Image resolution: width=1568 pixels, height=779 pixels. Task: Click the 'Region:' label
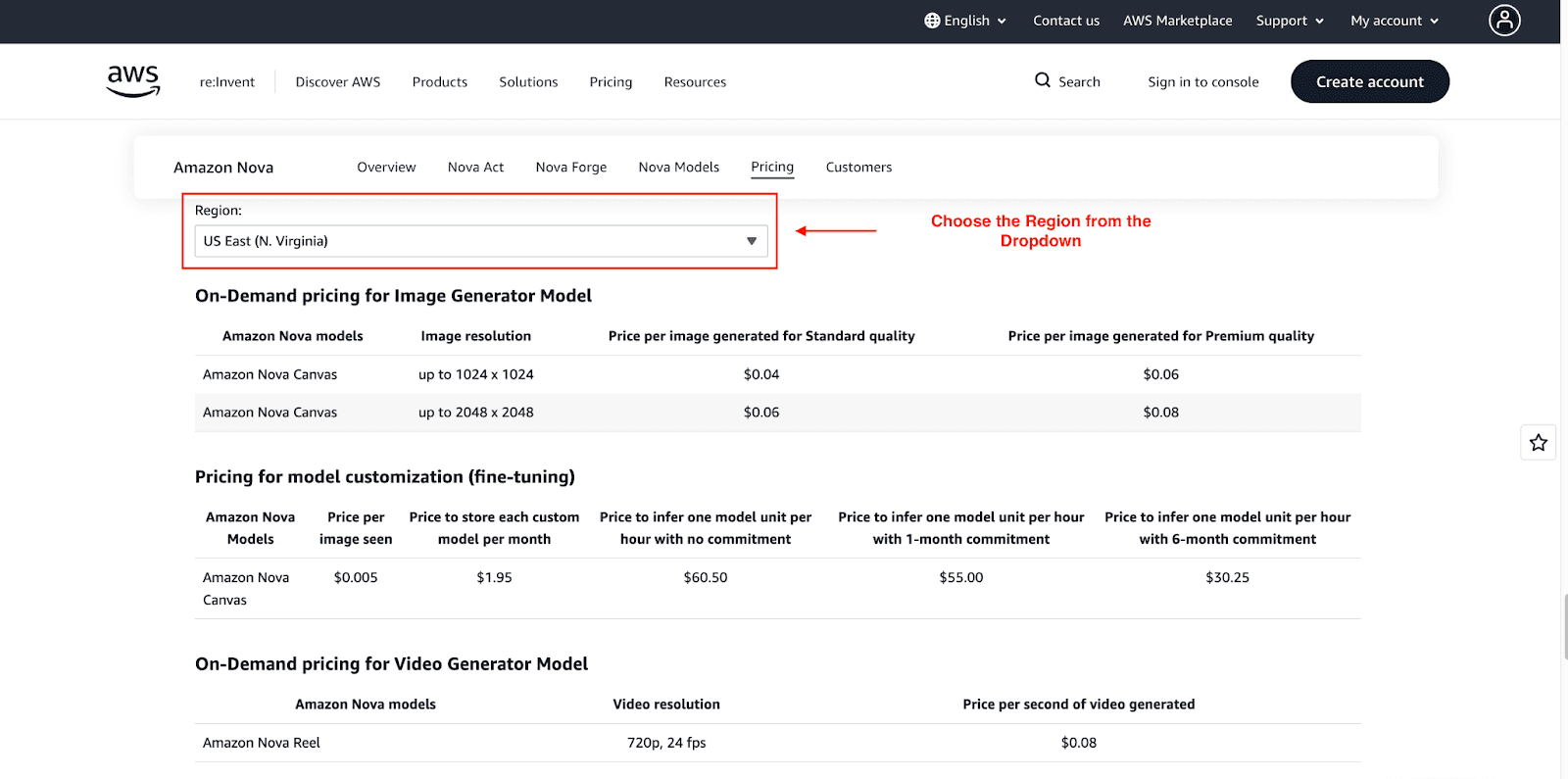click(219, 211)
